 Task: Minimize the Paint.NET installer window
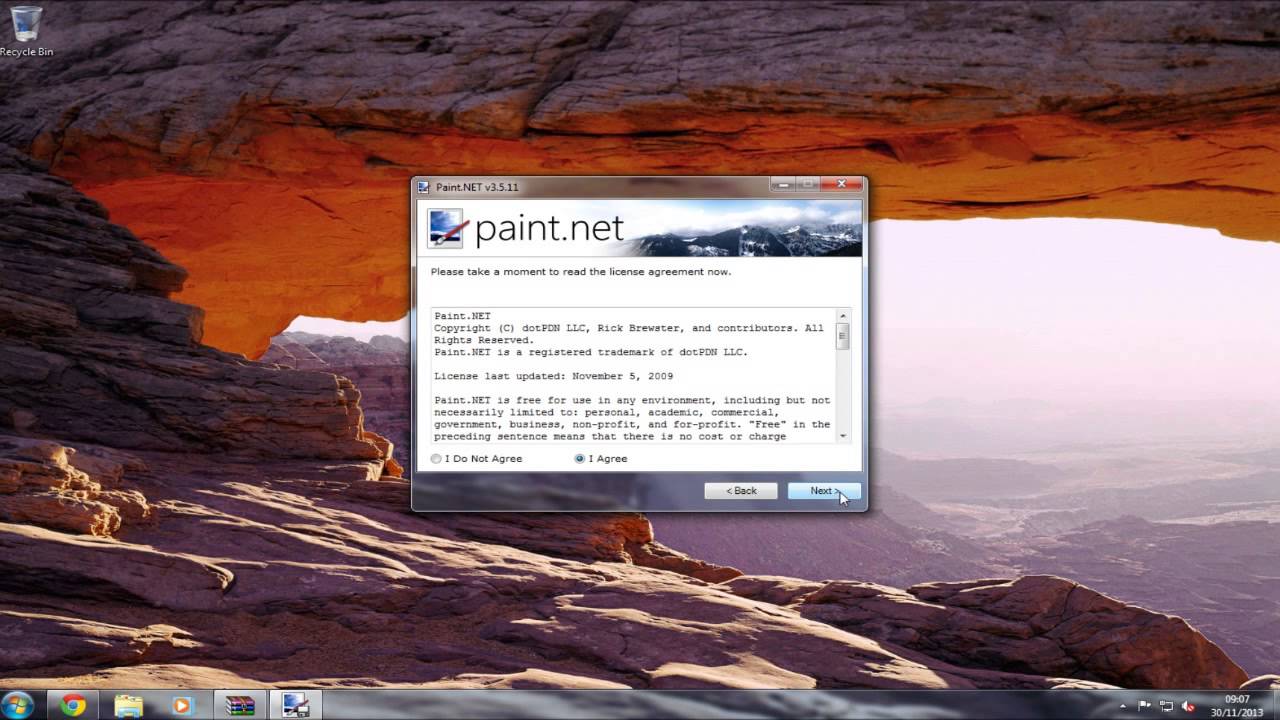(x=783, y=185)
